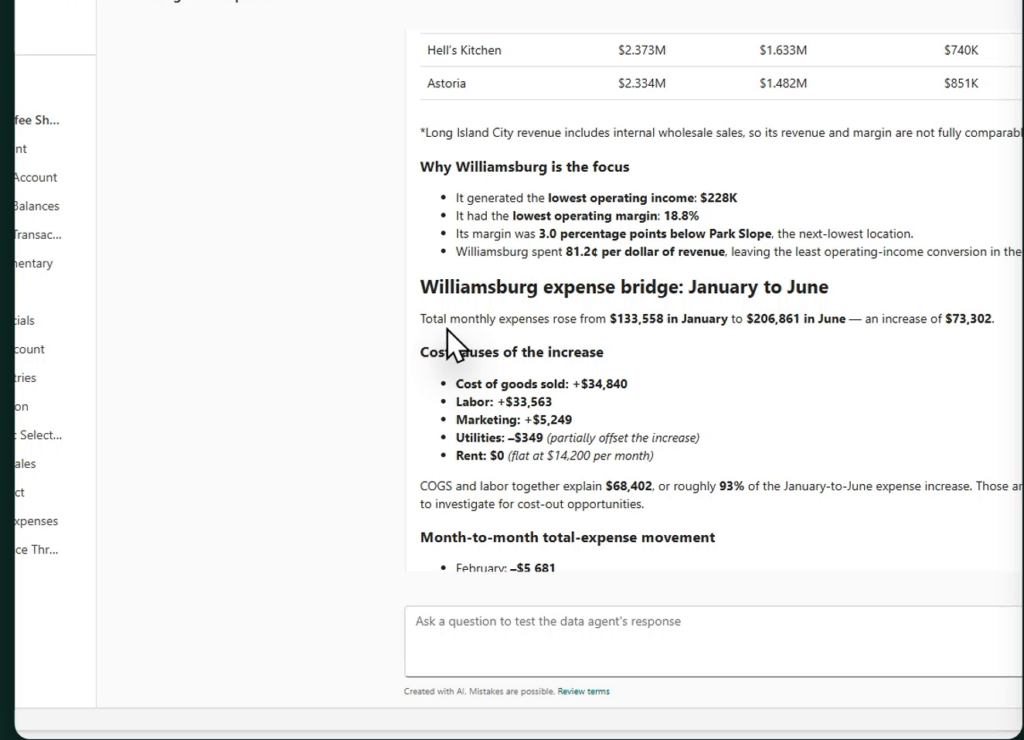Click the 'Utilities: –$349' bullet
Image resolution: width=1024 pixels, height=740 pixels.
click(577, 438)
